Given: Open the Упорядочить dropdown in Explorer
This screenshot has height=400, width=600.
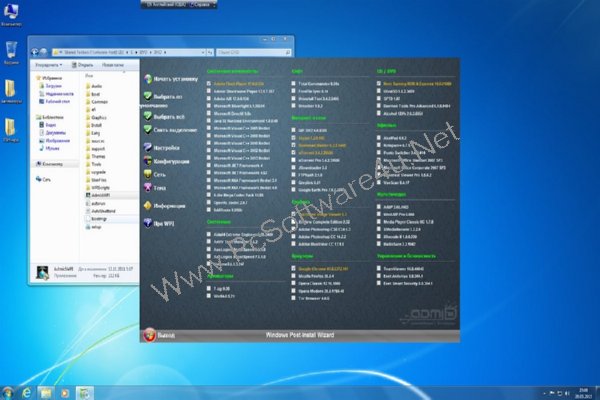Looking at the screenshot, I should click(49, 65).
